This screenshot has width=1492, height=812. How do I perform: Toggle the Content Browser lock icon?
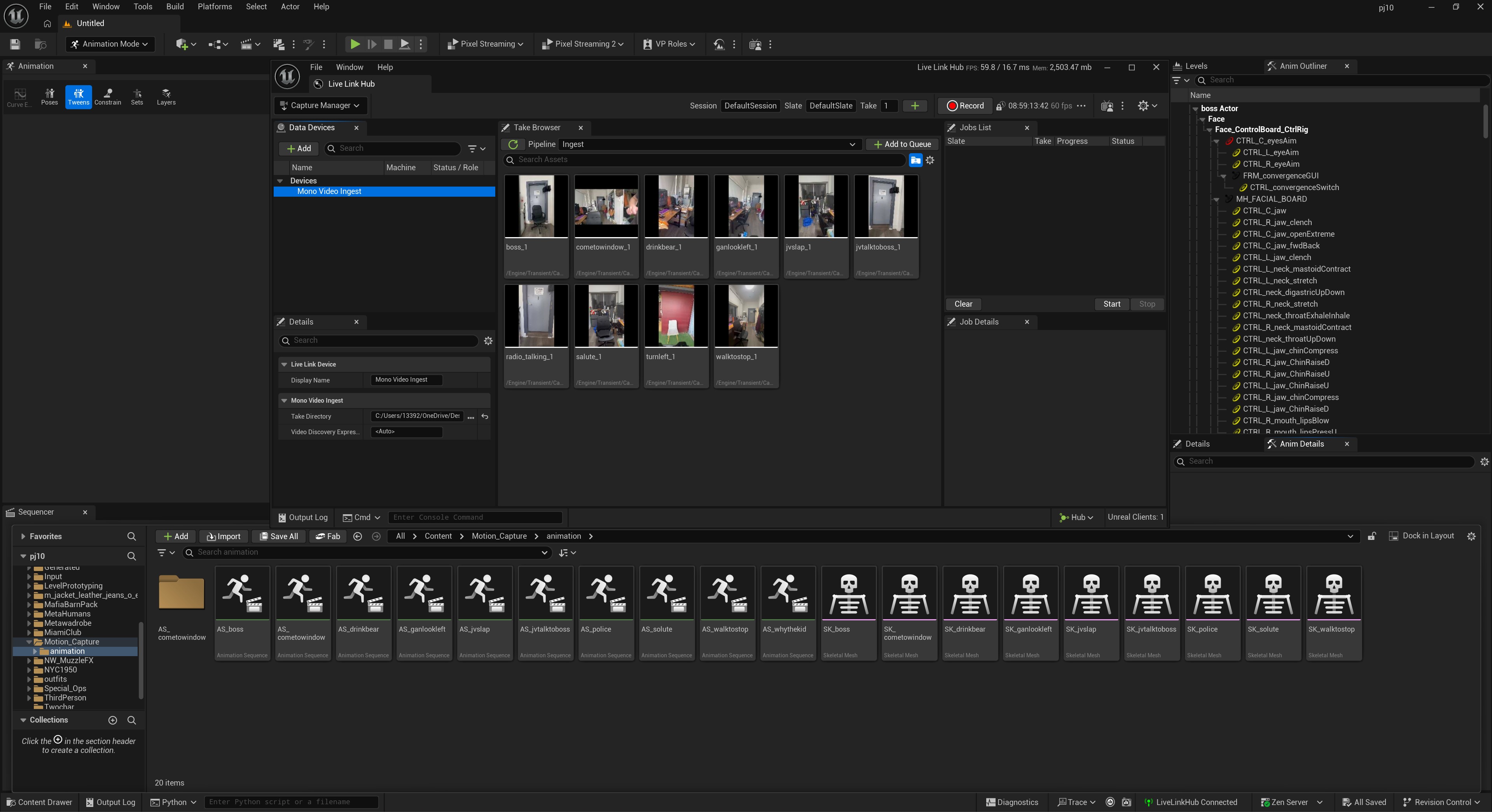click(x=1372, y=536)
